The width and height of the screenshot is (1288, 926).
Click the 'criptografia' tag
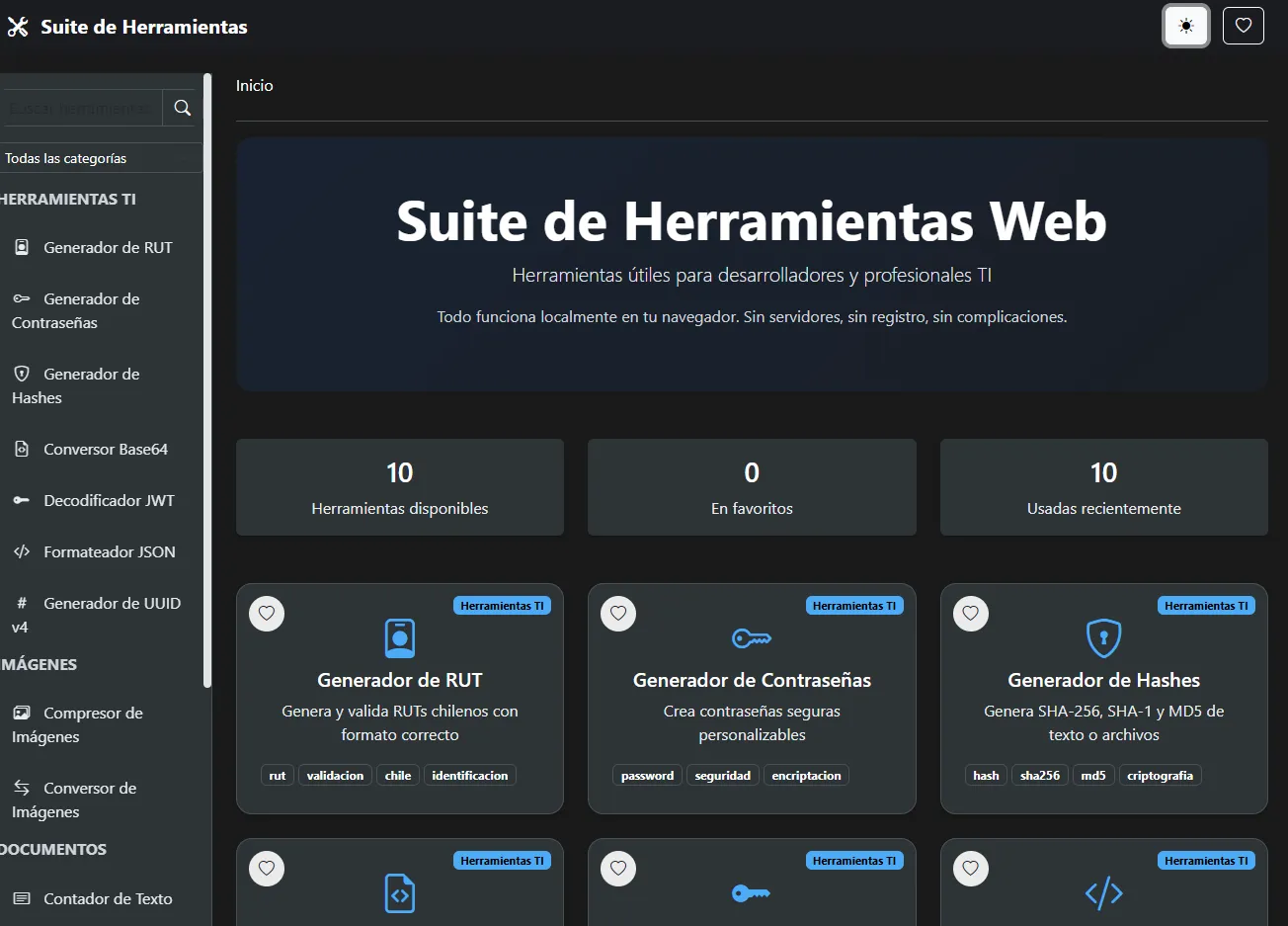[x=1161, y=776]
